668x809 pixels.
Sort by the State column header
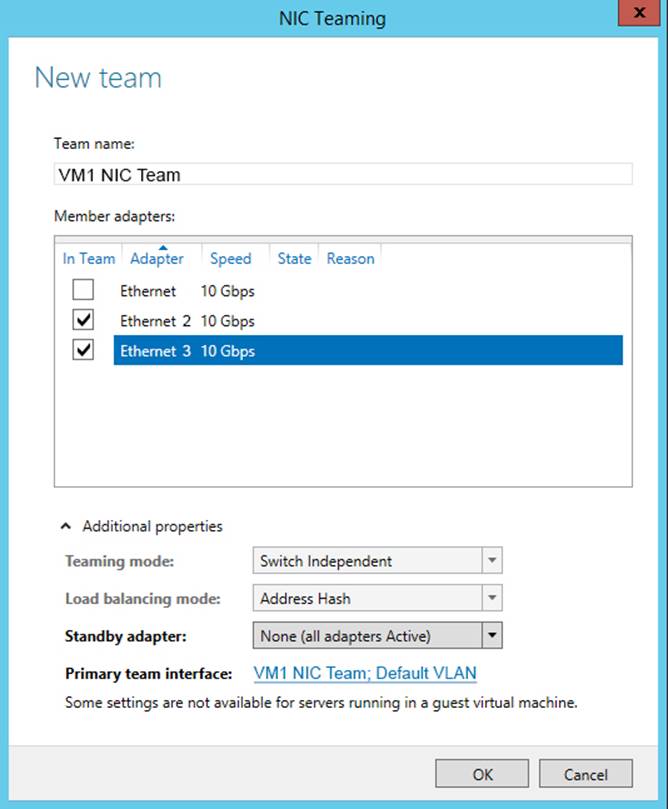click(x=294, y=259)
